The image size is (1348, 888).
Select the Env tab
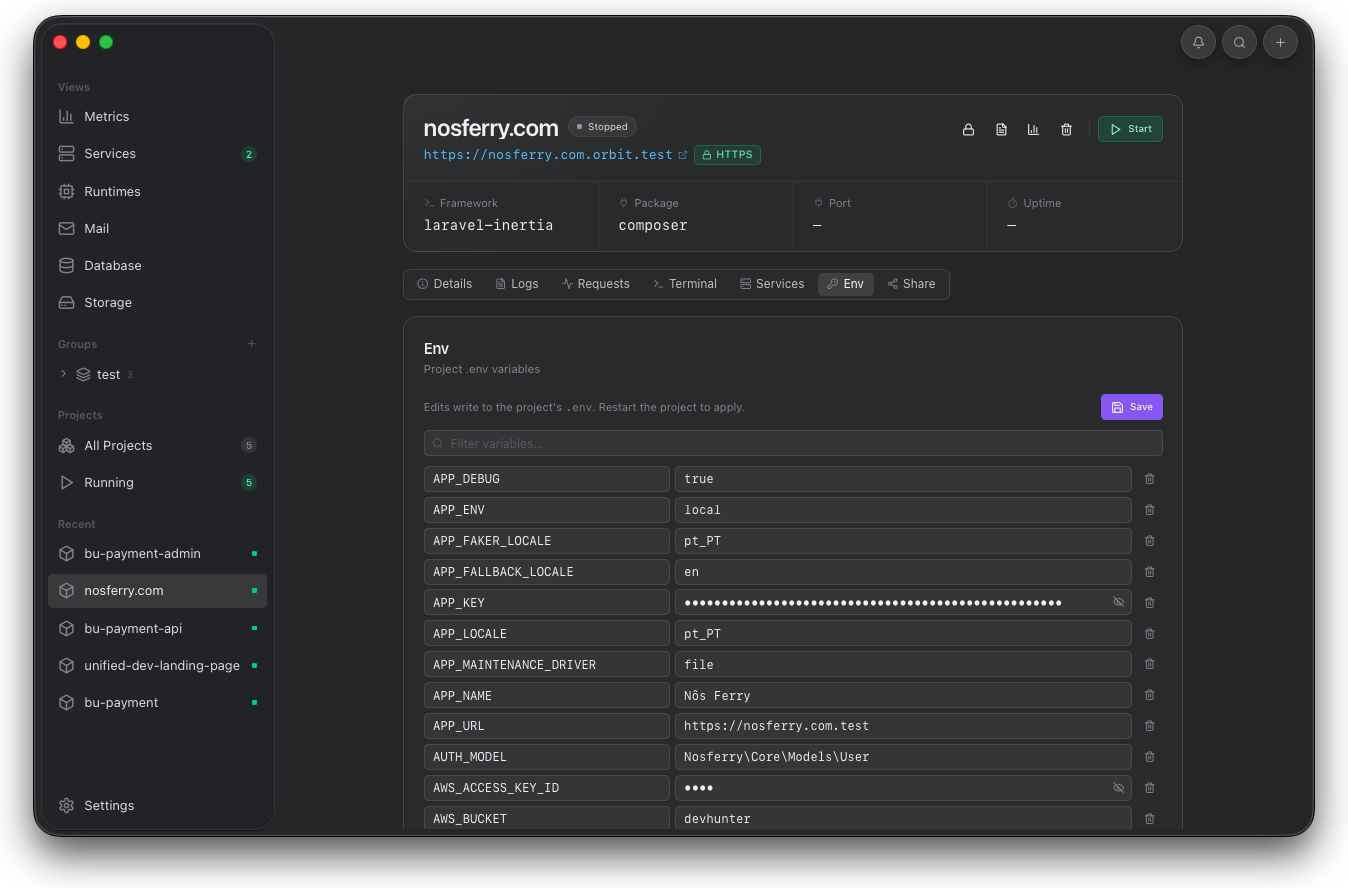coord(846,284)
